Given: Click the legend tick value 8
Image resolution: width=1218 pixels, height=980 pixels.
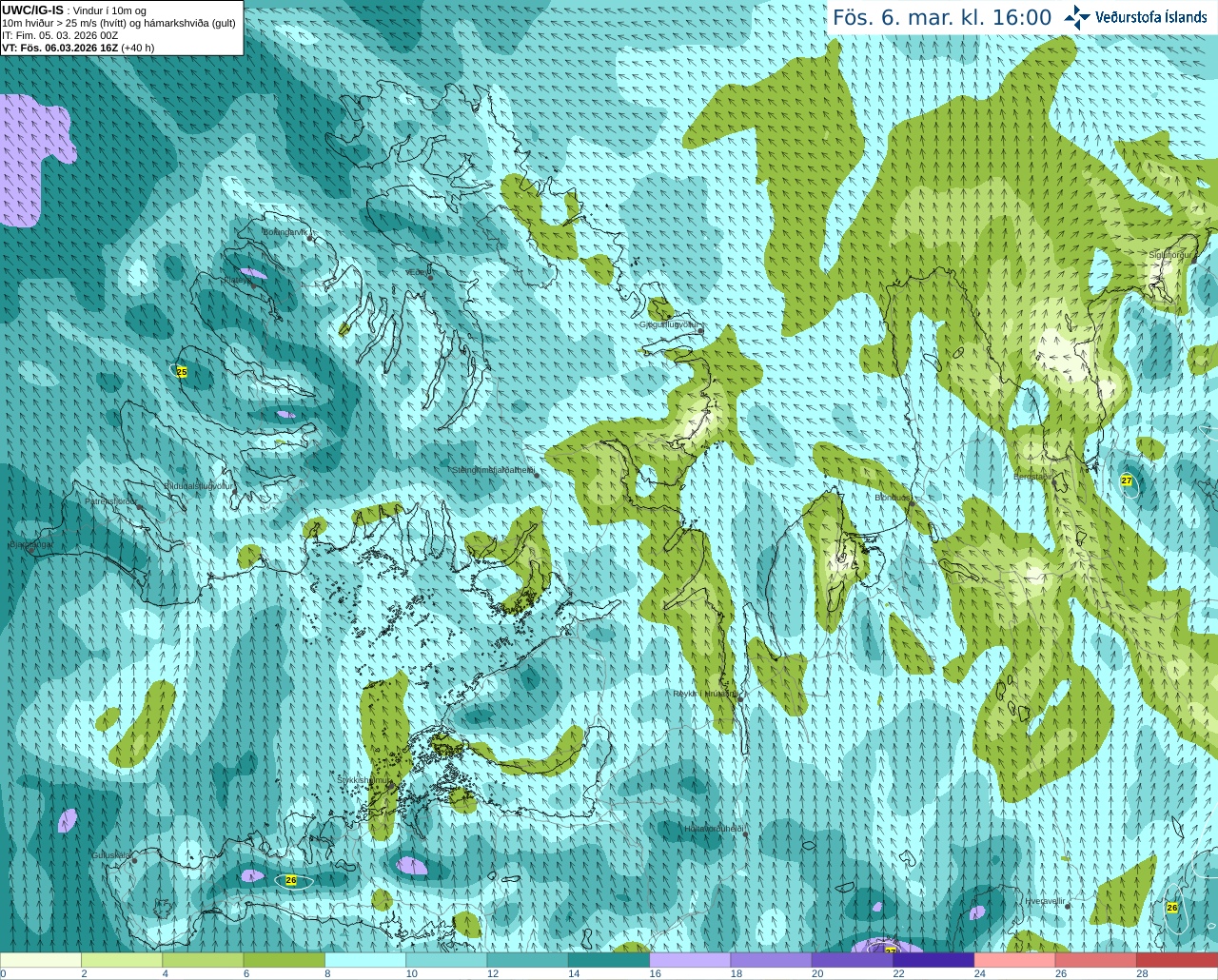Looking at the screenshot, I should (x=328, y=973).
